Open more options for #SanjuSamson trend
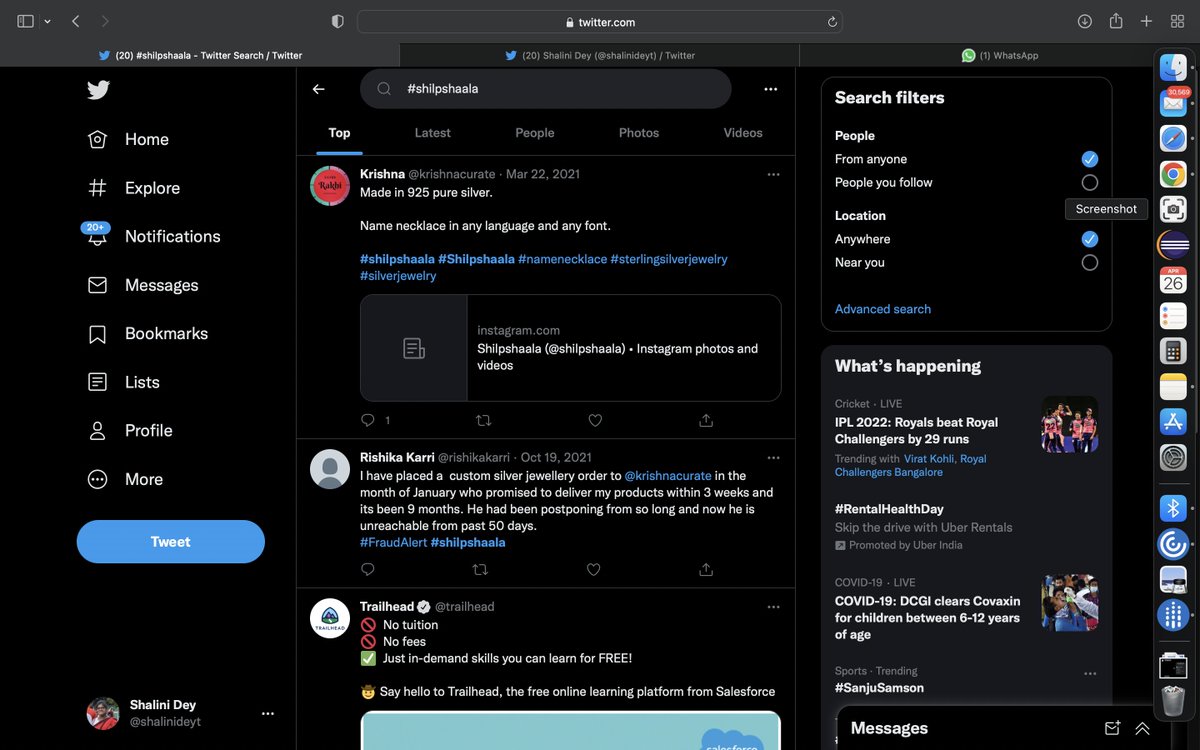The width and height of the screenshot is (1200, 750). point(1090,673)
